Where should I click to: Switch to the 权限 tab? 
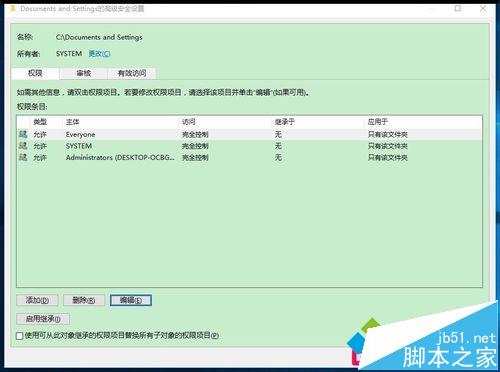click(x=35, y=73)
